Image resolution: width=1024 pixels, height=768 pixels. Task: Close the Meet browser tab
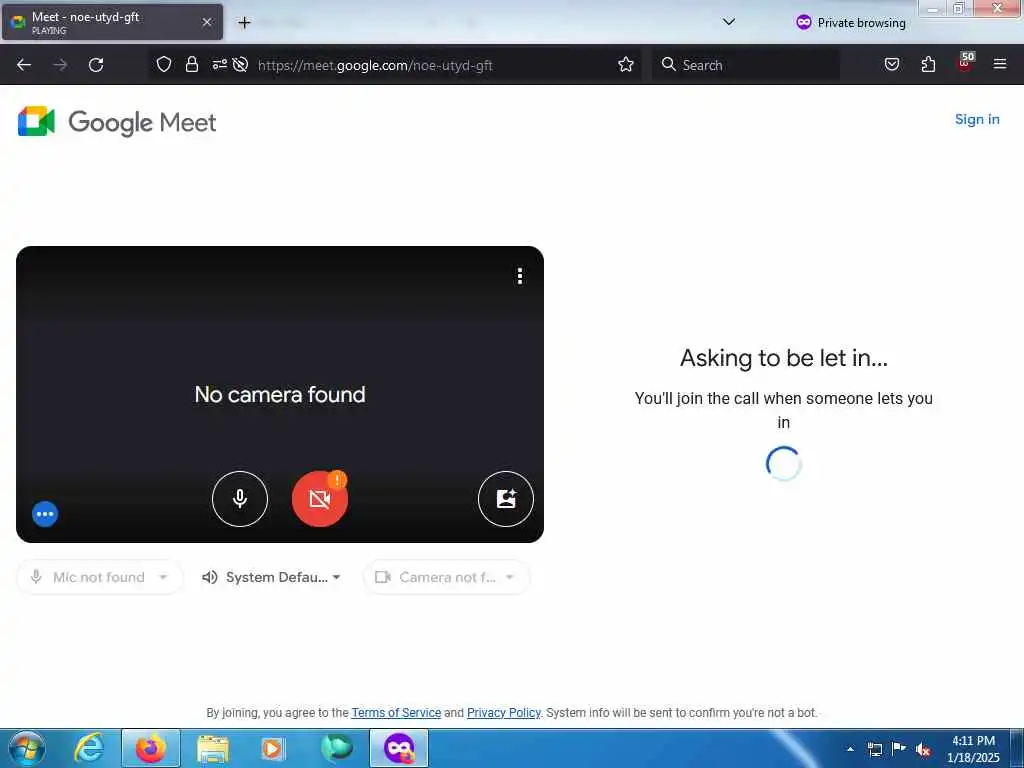click(x=207, y=22)
